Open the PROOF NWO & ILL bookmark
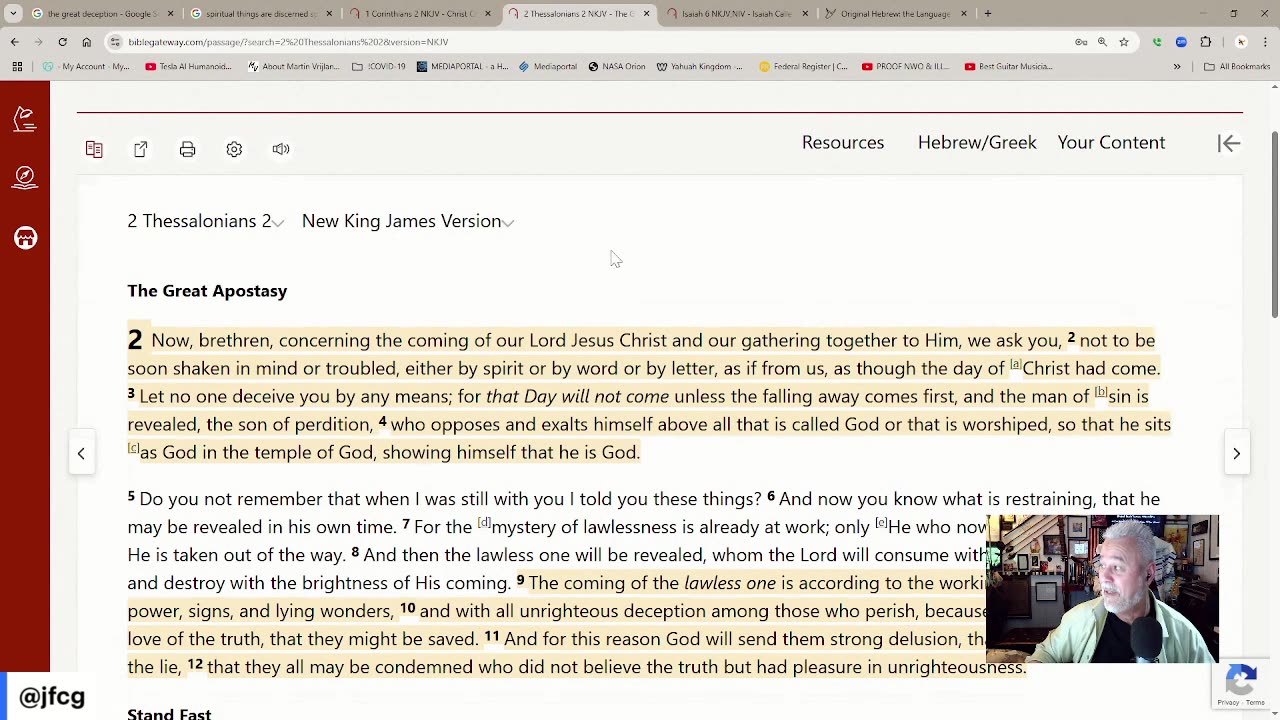1280x720 pixels. (905, 67)
